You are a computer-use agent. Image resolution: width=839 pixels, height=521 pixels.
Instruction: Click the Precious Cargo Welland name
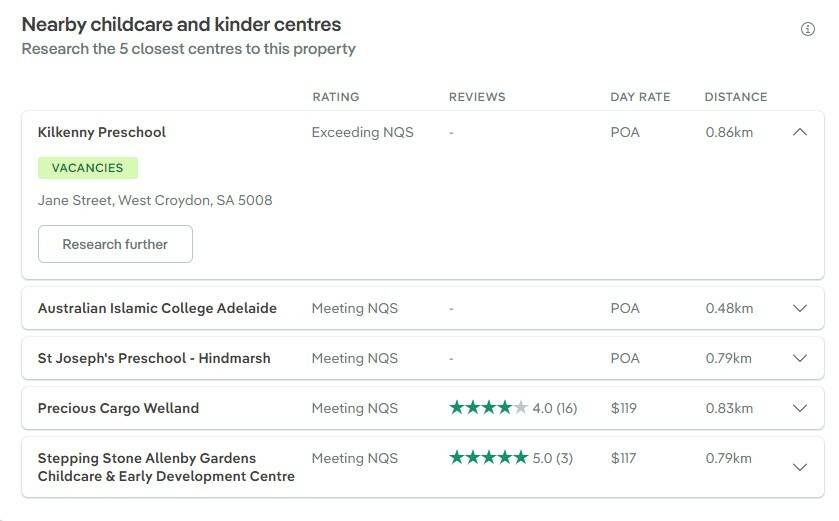118,408
